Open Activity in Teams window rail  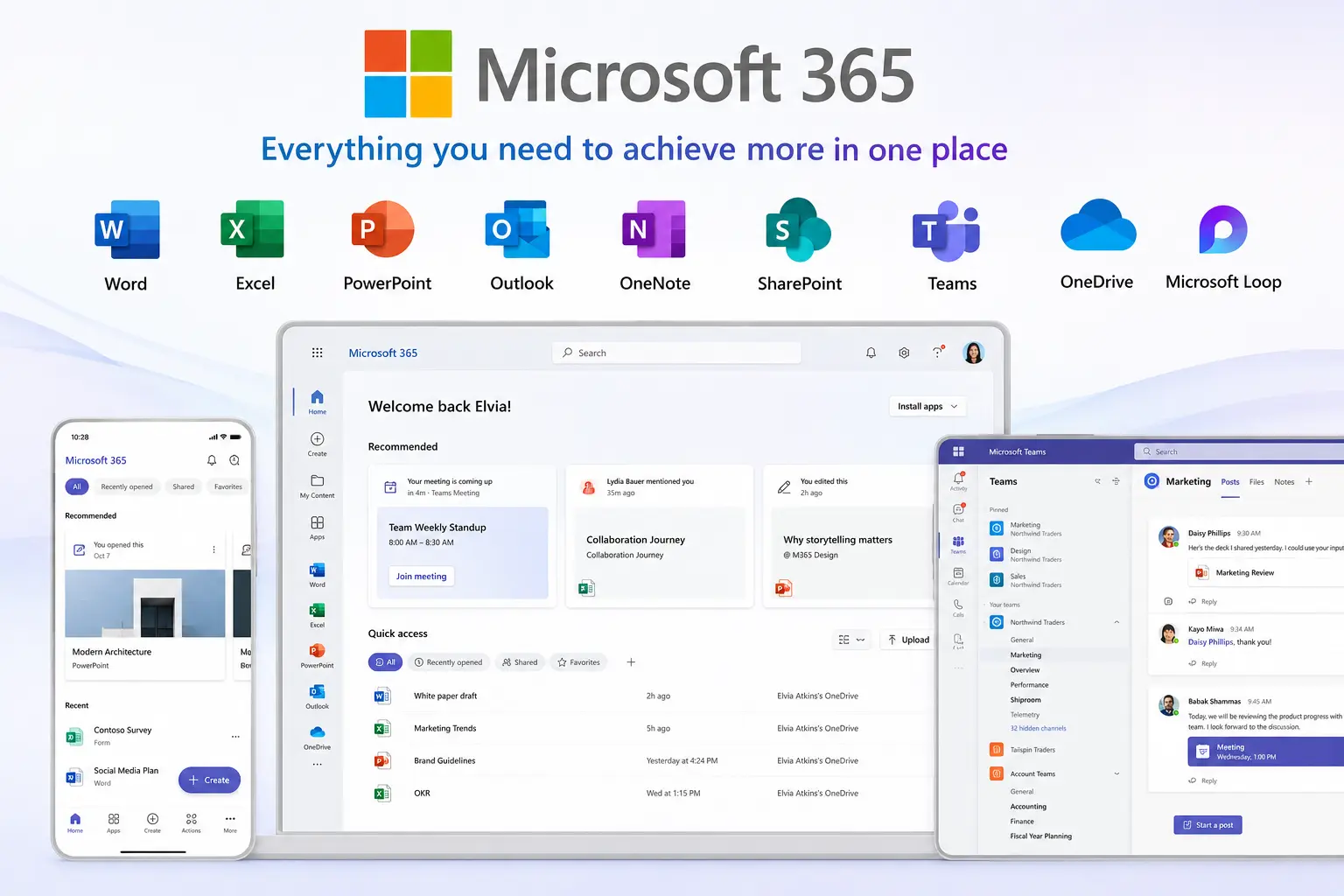[x=958, y=480]
